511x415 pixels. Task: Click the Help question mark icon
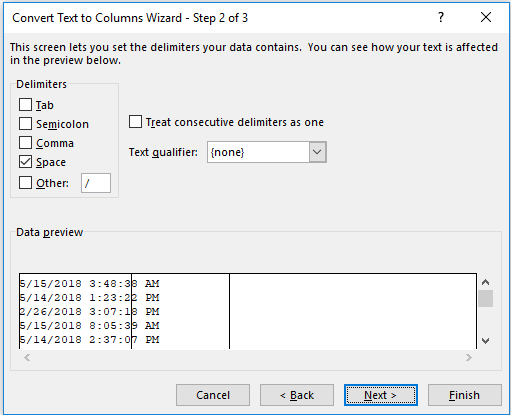coord(441,17)
